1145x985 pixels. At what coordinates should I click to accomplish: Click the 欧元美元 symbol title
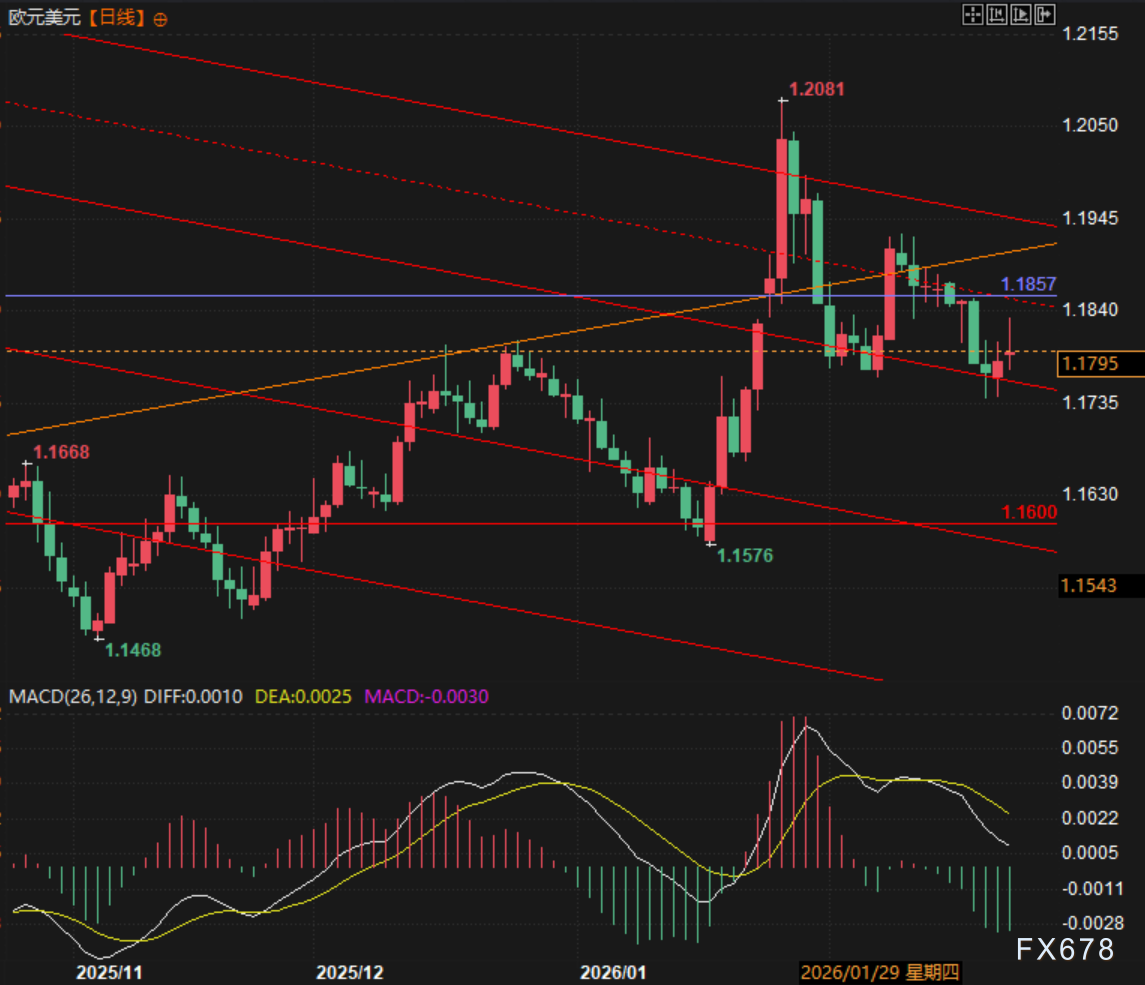(44, 18)
